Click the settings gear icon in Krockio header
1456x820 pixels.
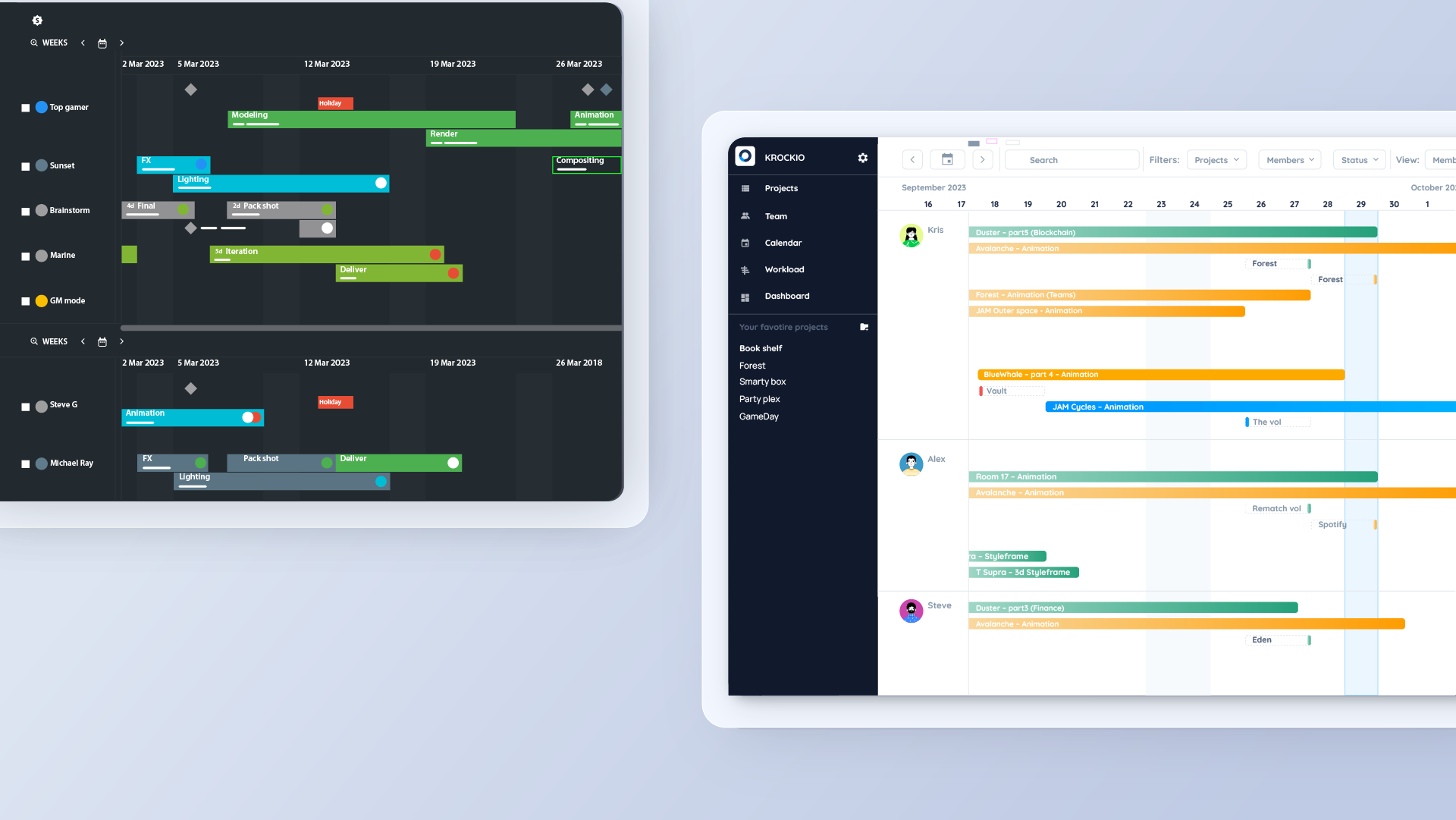pyautogui.click(x=861, y=157)
